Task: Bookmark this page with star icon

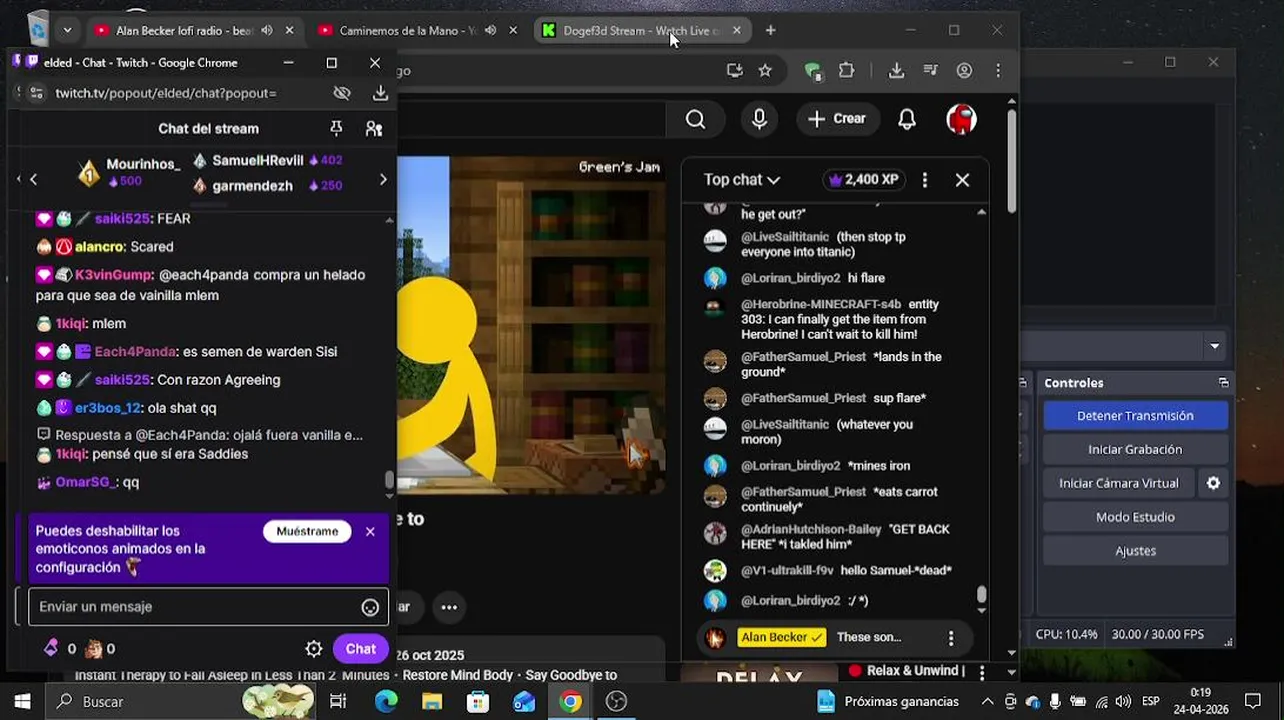Action: (x=765, y=70)
